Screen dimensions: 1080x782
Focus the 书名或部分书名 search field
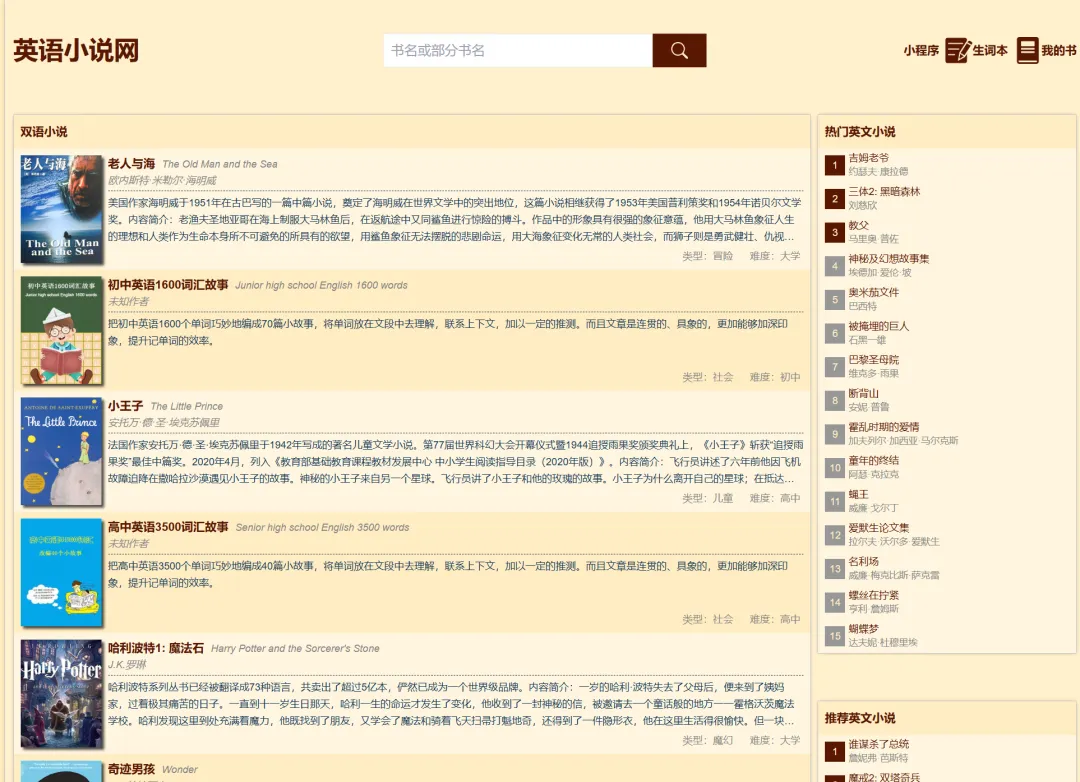click(x=518, y=50)
